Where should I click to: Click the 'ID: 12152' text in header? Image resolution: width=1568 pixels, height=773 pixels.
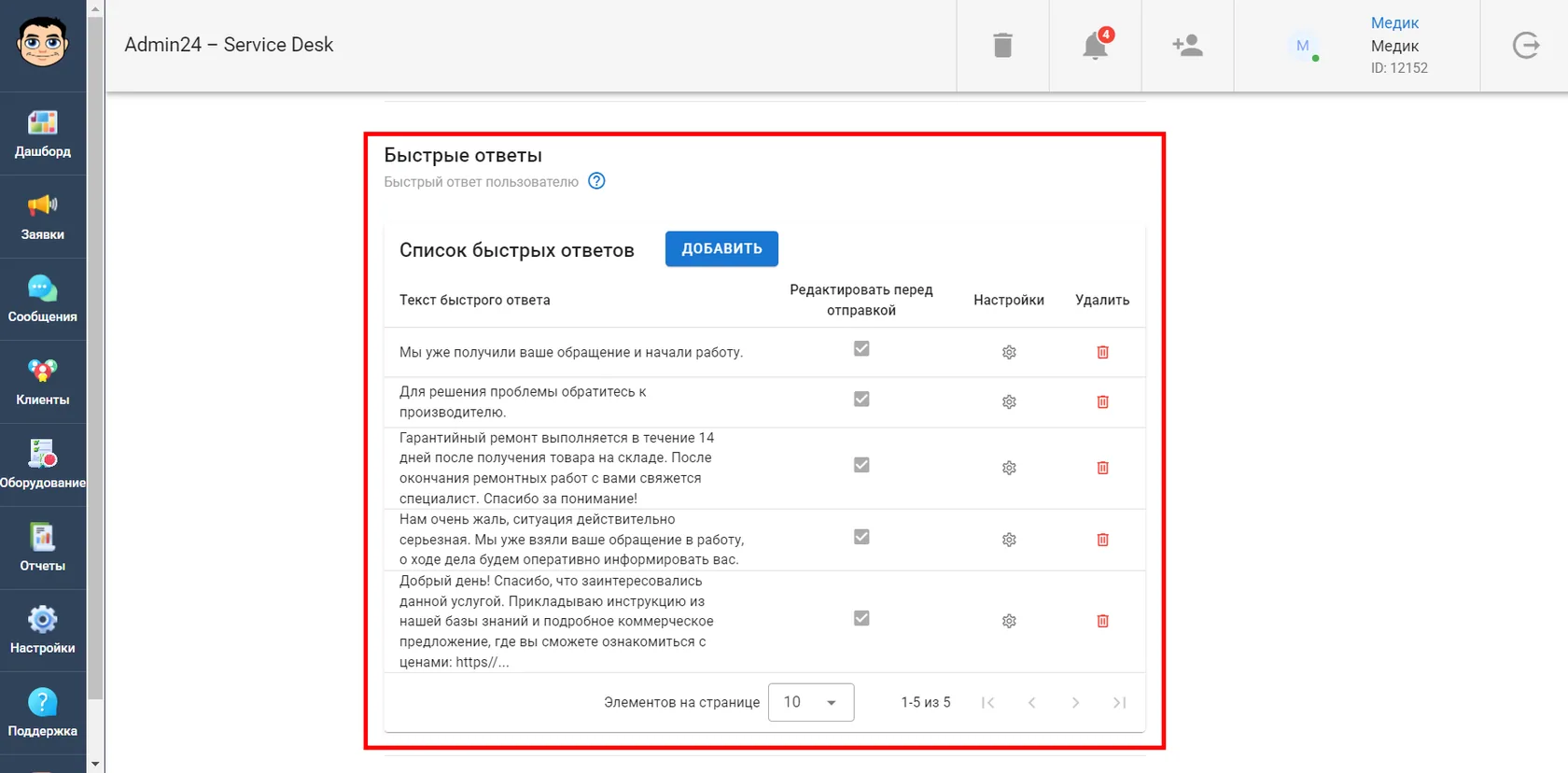pyautogui.click(x=1399, y=68)
